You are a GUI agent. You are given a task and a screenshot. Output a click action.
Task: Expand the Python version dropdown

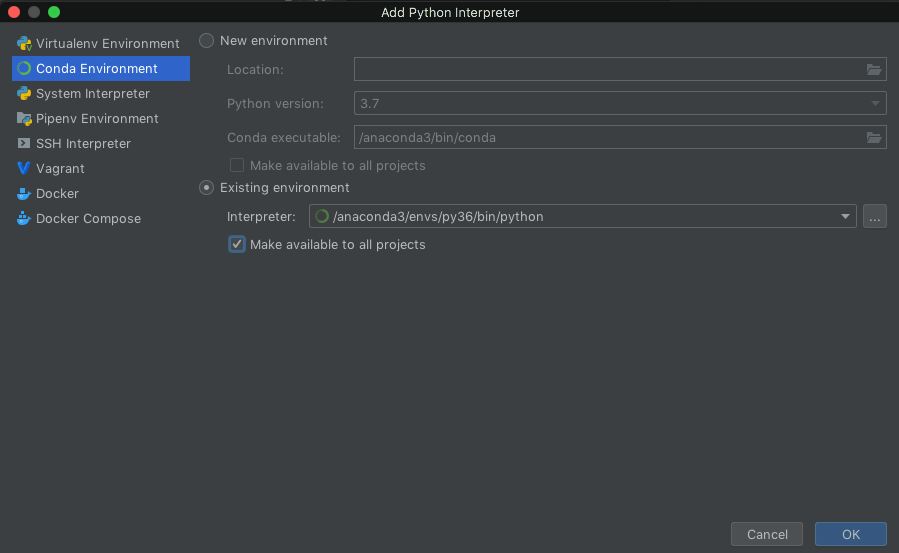click(875, 103)
